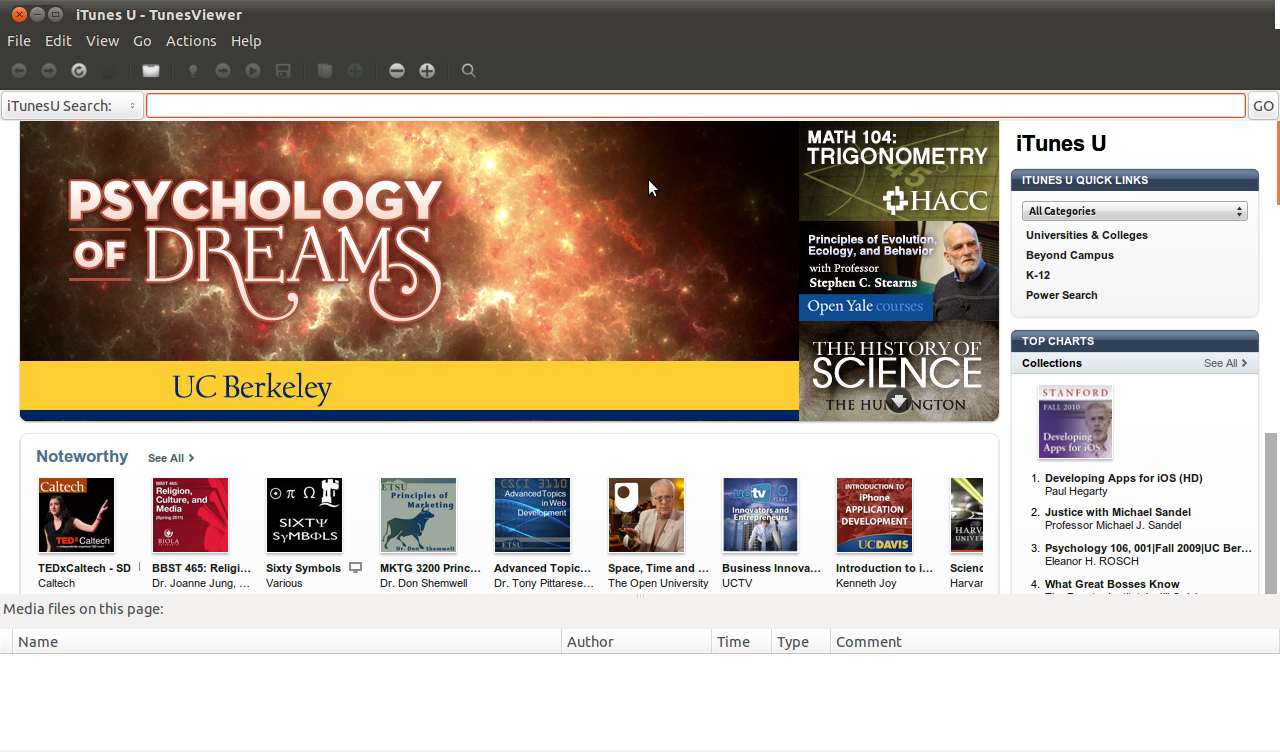
Task: Click the Name column header
Action: (287, 642)
